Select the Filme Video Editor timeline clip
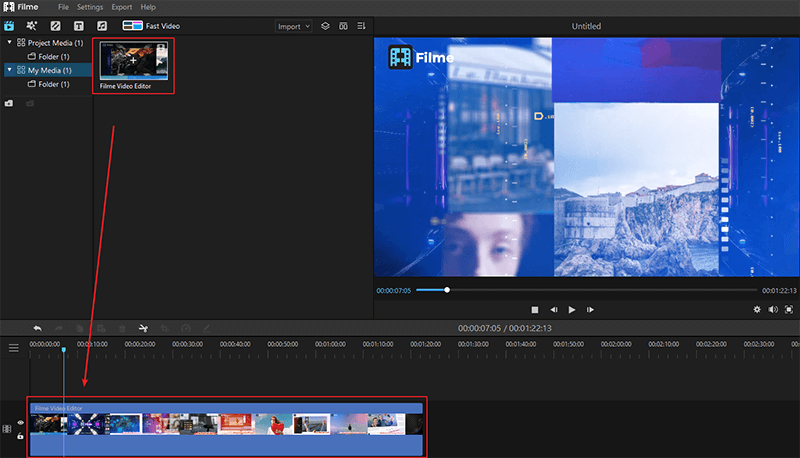 click(226, 429)
